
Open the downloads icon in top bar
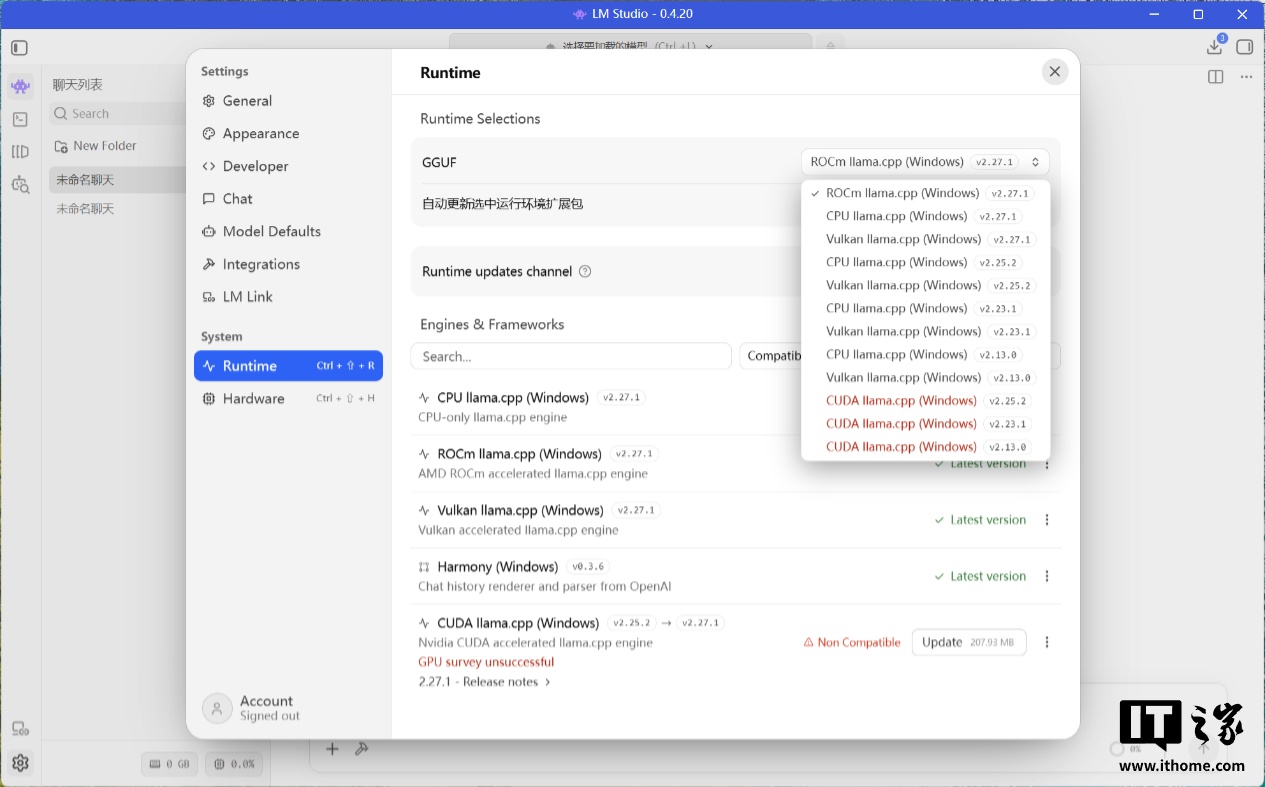coord(1215,46)
